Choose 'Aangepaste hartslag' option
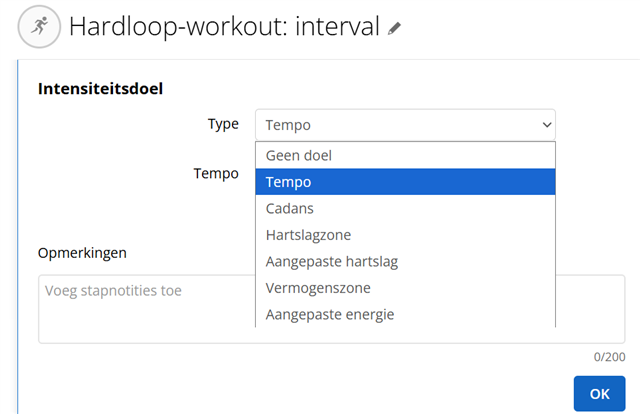Screen dimensions: 640x414 pyautogui.click(x=405, y=261)
